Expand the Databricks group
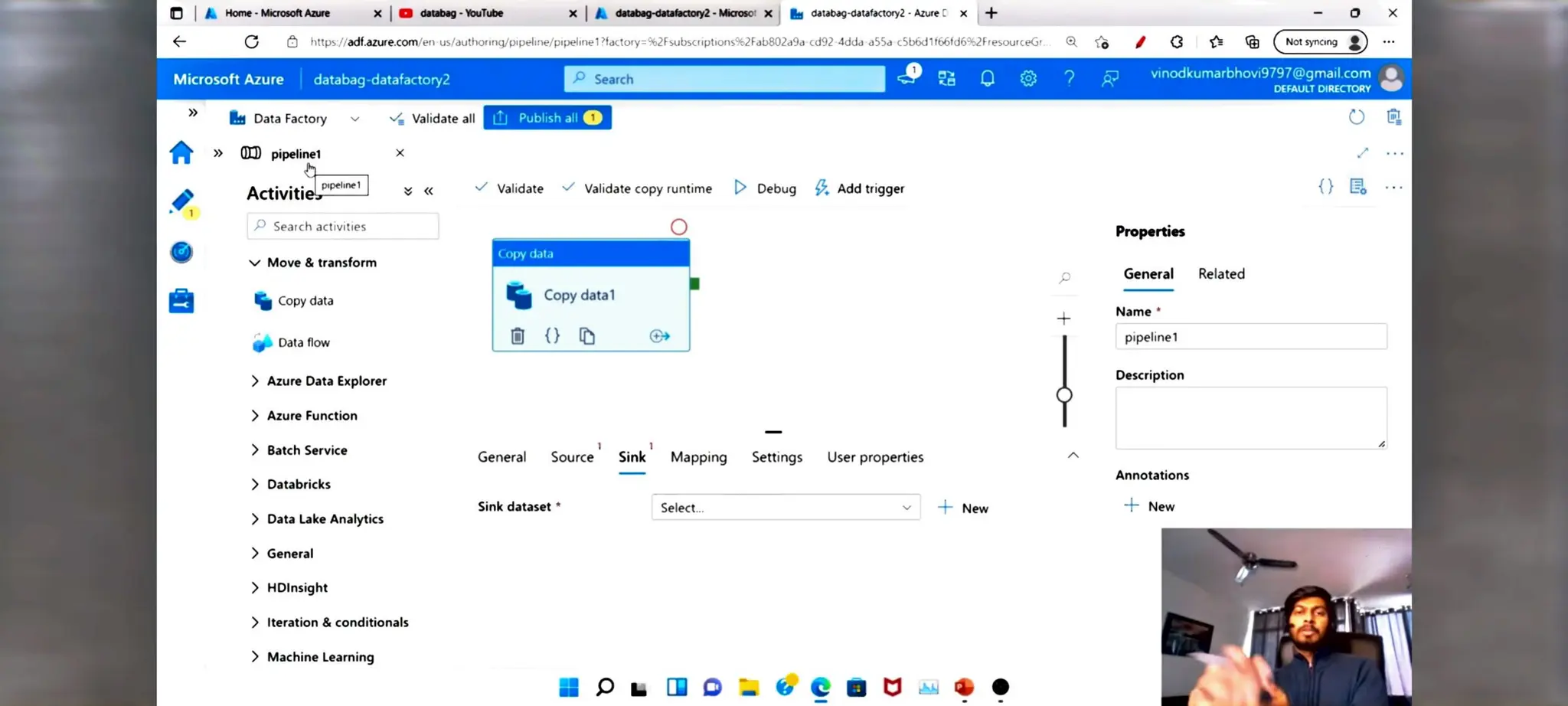Screen dimensions: 1568x706 coord(291,484)
